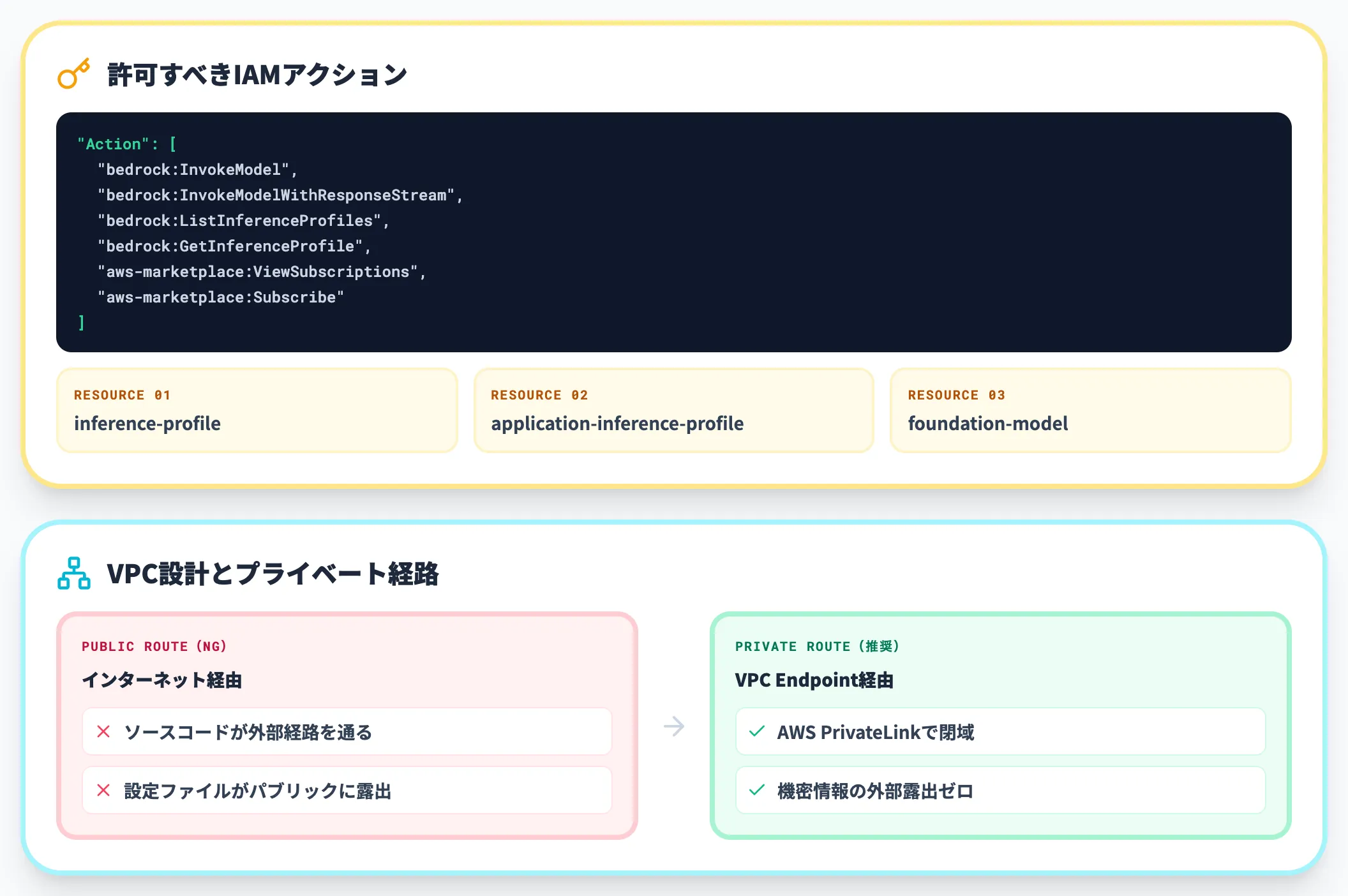Click the "bedrock:InvokeModelWithResponseStream" code line

[x=280, y=195]
